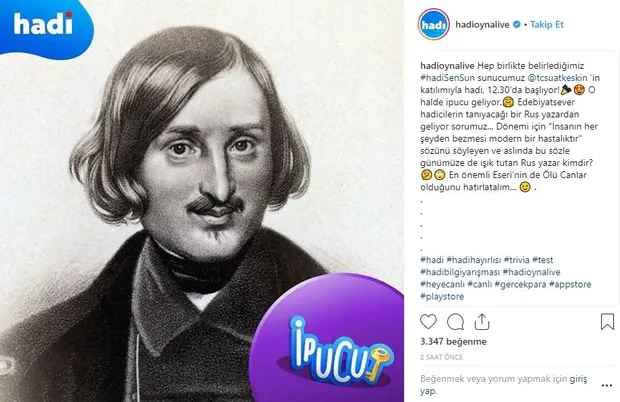The width and height of the screenshot is (620, 402).
Task: Share the post using the share icon
Action: coord(482,322)
